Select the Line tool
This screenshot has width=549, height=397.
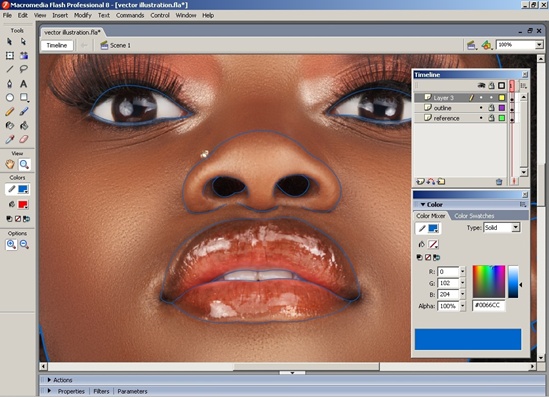pos(9,69)
